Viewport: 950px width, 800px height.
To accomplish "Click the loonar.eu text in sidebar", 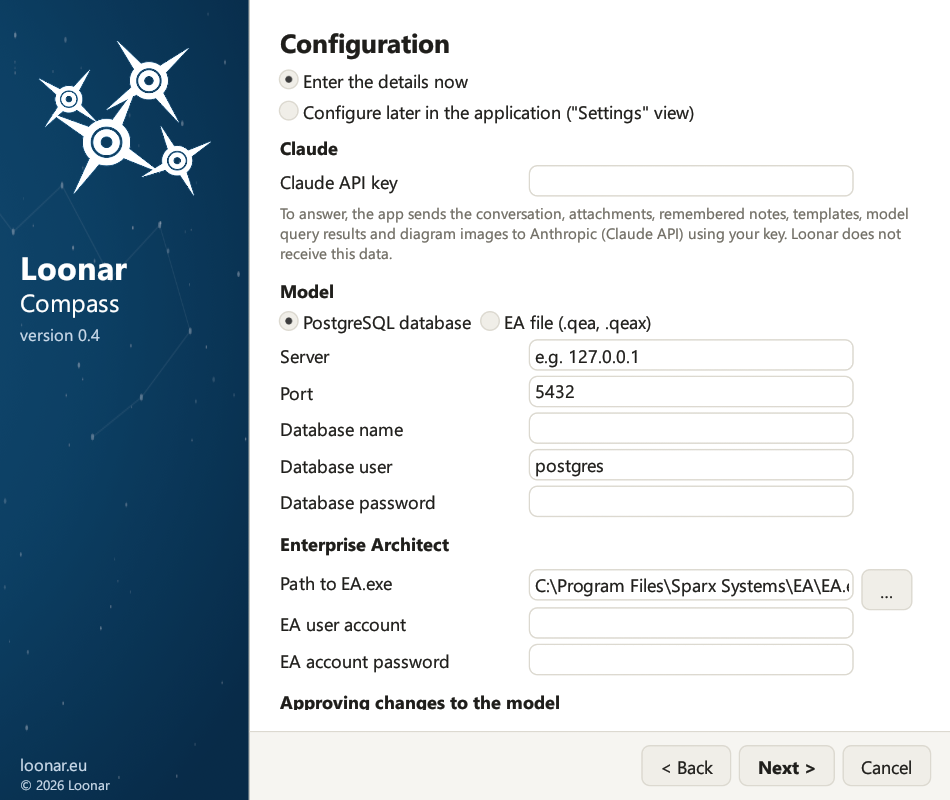I will [53, 765].
